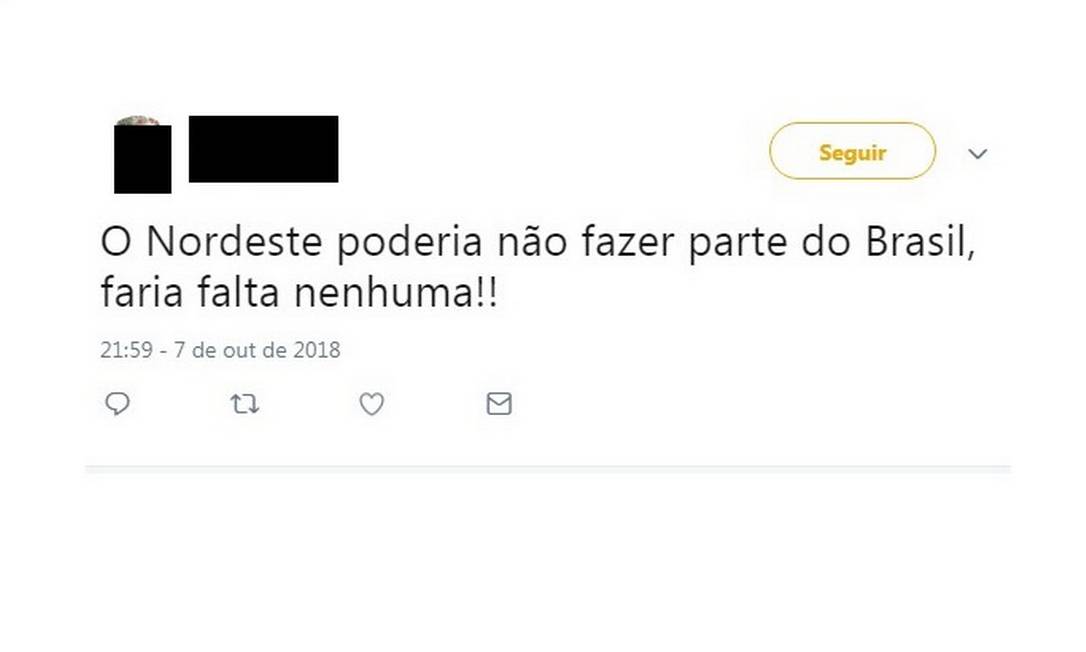Toggle the heart to favorite the tweet
This screenshot has width=1086, height=652.
tap(372, 404)
